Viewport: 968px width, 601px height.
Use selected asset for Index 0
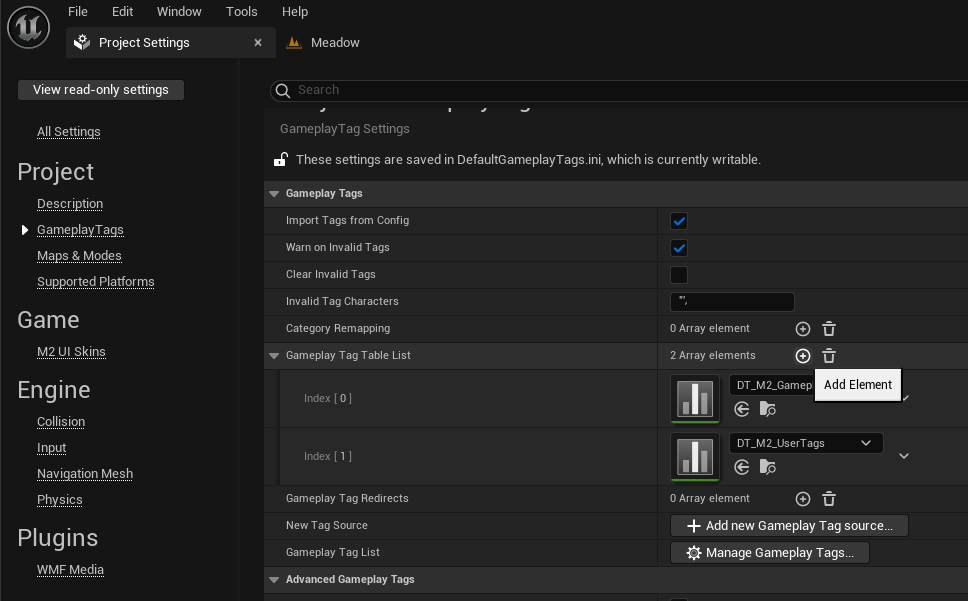pos(742,409)
